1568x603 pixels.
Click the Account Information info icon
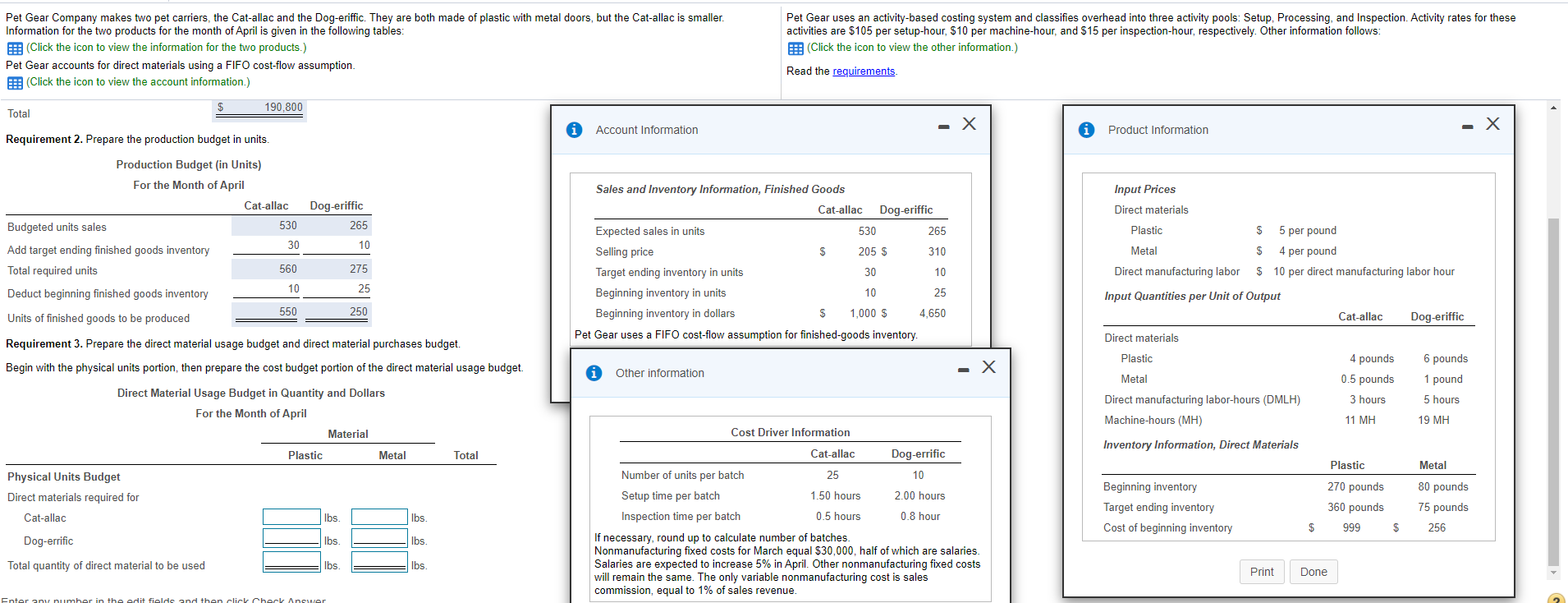point(575,130)
